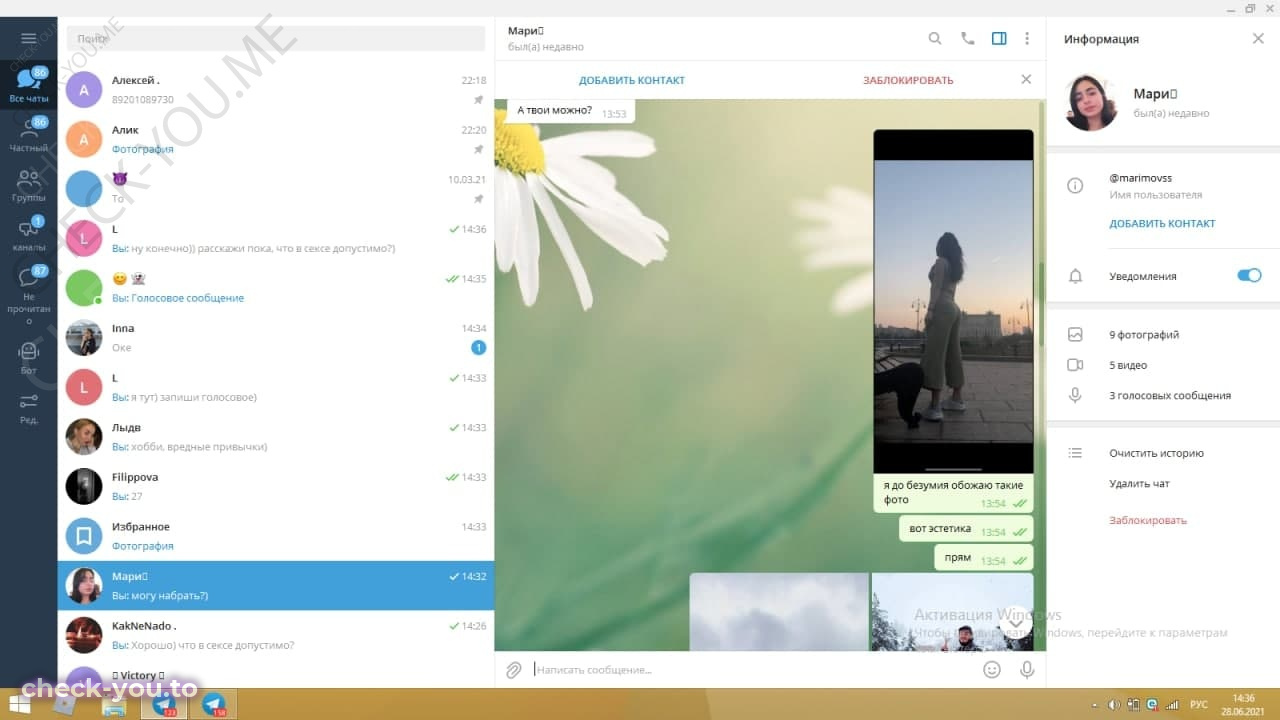This screenshot has width=1280, height=720.
Task: Click microphone icon next to голосовых сообщения
Action: pyautogui.click(x=1076, y=395)
